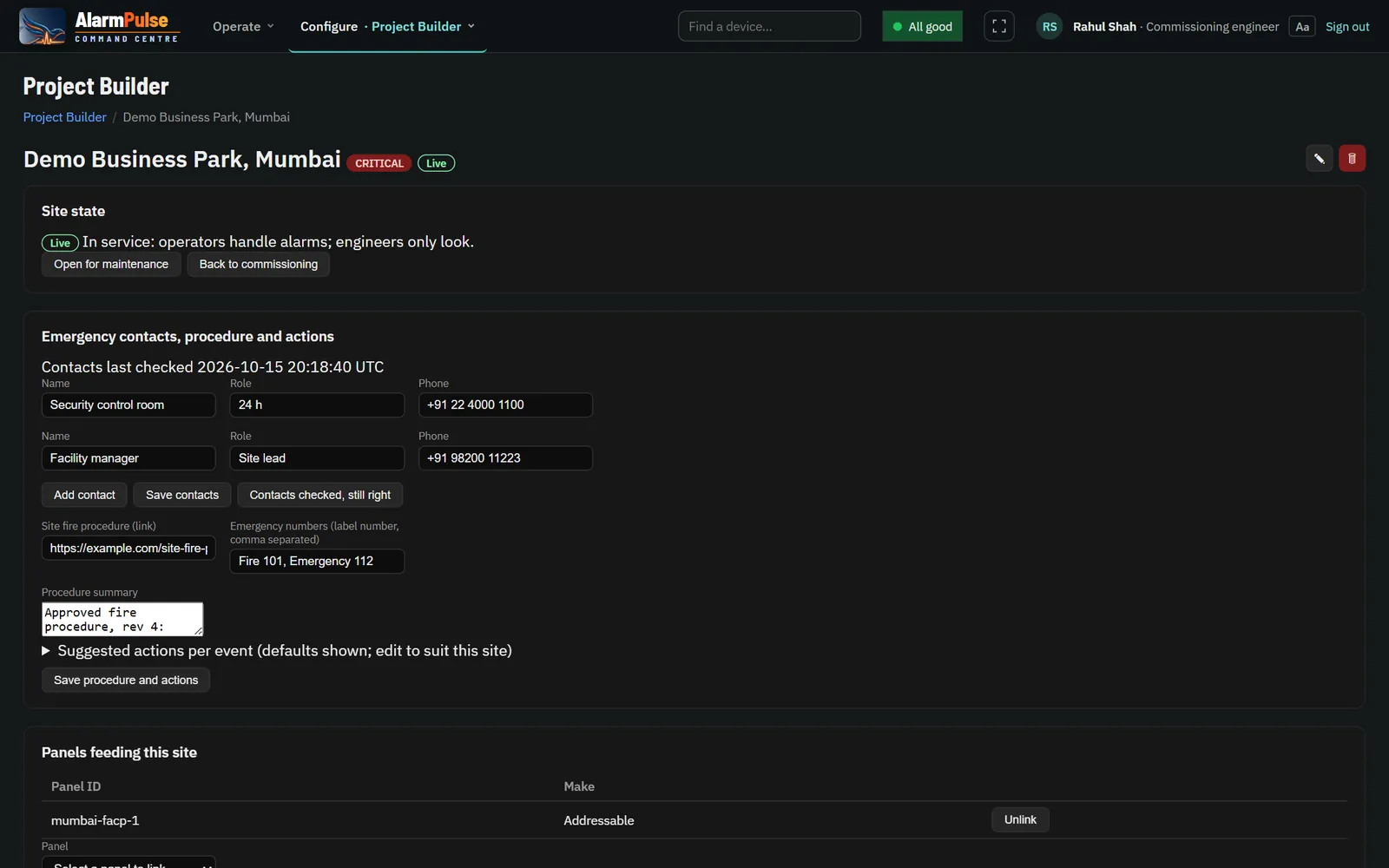1389x868 pixels.
Task: Click the red delete trash icon
Action: tap(1352, 158)
